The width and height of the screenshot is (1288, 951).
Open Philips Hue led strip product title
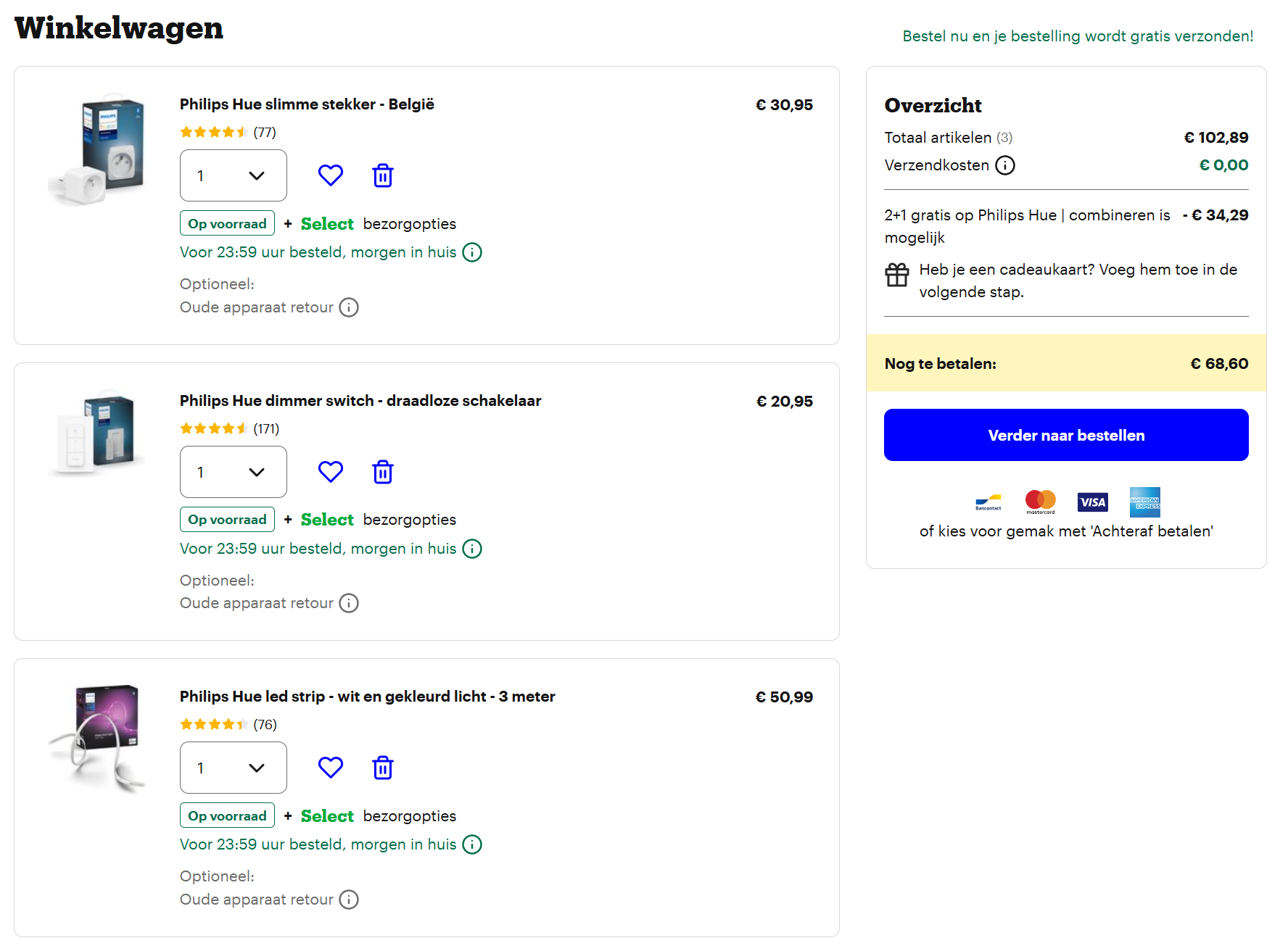[367, 697]
